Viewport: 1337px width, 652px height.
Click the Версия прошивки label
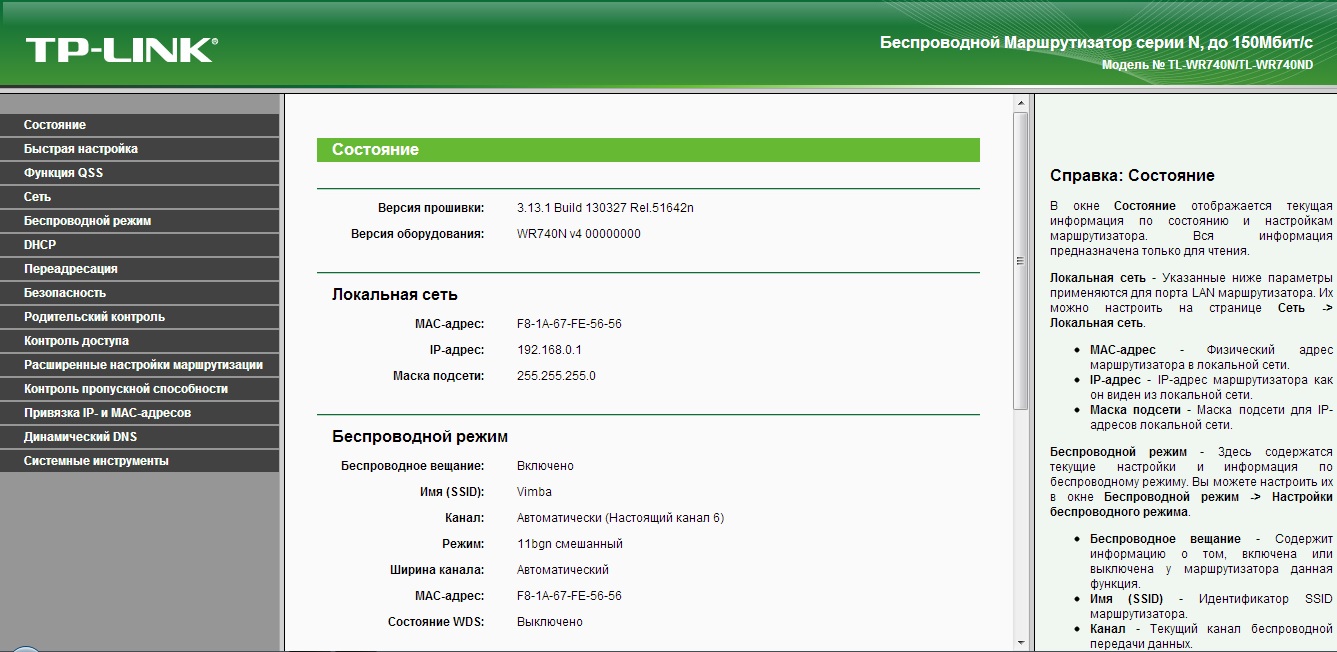click(x=431, y=208)
